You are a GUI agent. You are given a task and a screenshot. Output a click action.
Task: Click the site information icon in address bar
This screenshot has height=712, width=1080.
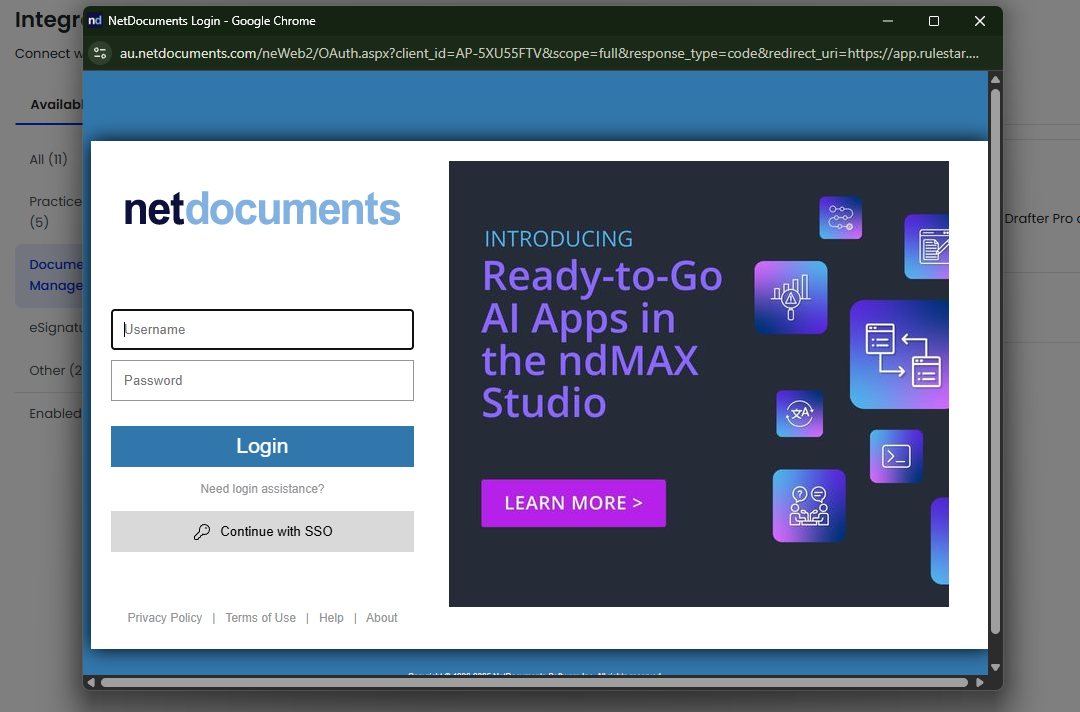coord(100,53)
